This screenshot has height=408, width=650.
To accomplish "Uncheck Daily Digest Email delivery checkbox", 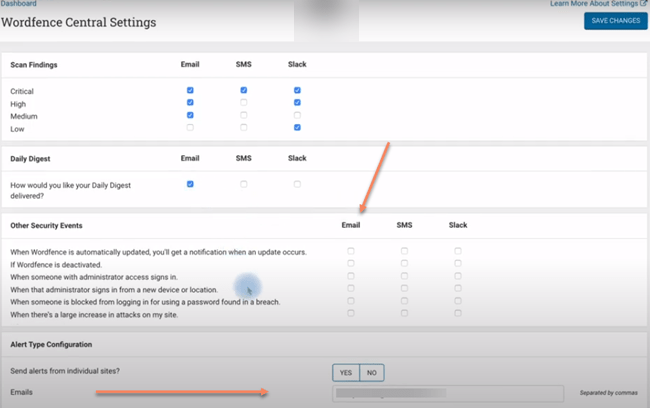I will [x=190, y=184].
